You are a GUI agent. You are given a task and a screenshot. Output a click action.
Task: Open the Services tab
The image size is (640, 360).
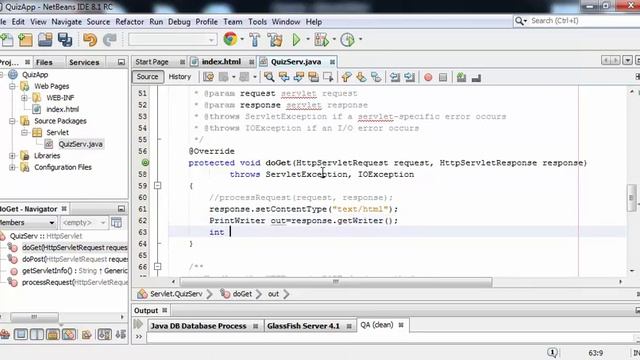(x=84, y=62)
